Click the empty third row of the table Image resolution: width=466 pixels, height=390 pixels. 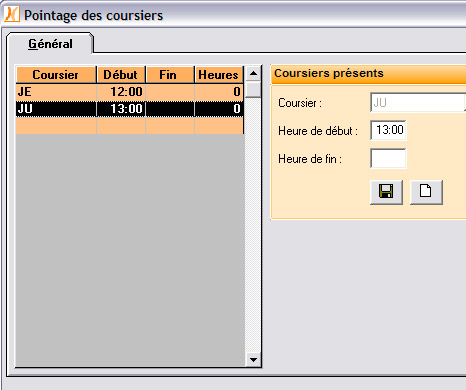point(130,126)
